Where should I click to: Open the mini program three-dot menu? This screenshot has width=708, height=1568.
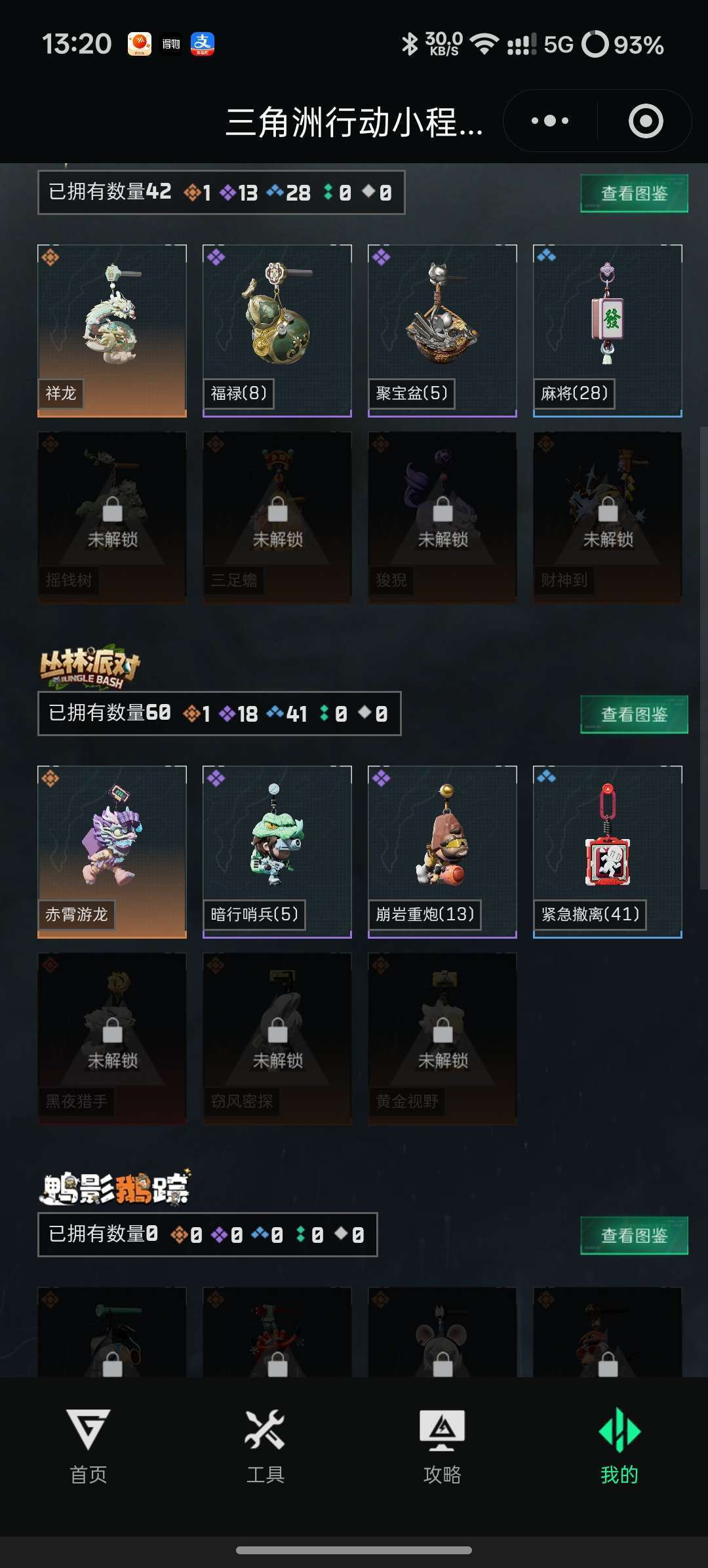point(550,121)
